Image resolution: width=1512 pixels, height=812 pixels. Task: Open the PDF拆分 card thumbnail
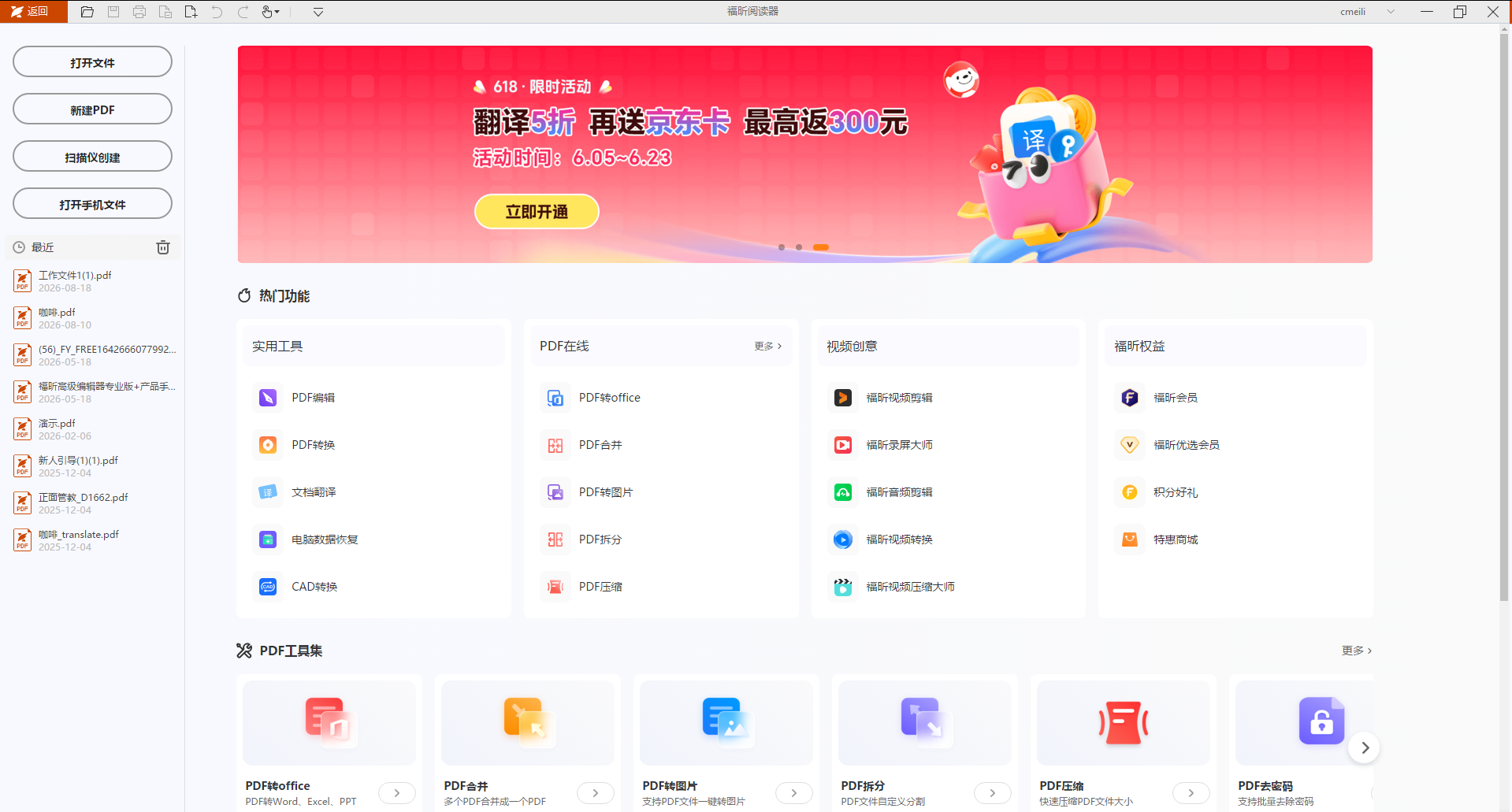click(x=925, y=723)
